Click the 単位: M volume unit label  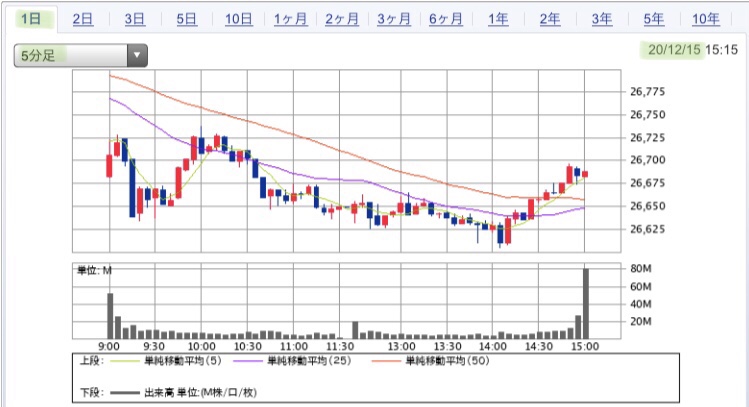point(94,271)
